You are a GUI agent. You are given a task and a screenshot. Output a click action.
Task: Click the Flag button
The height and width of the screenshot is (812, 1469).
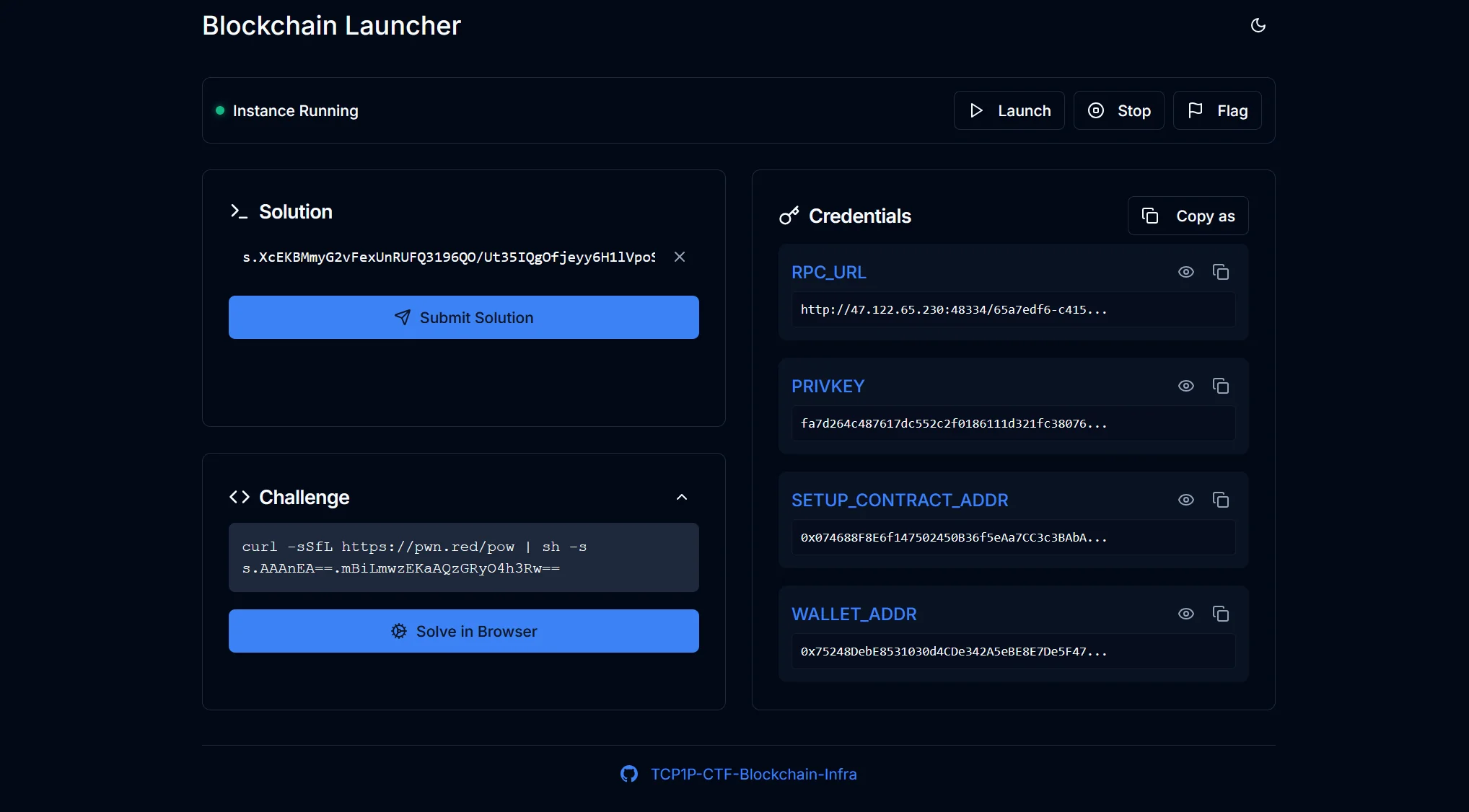1217,110
